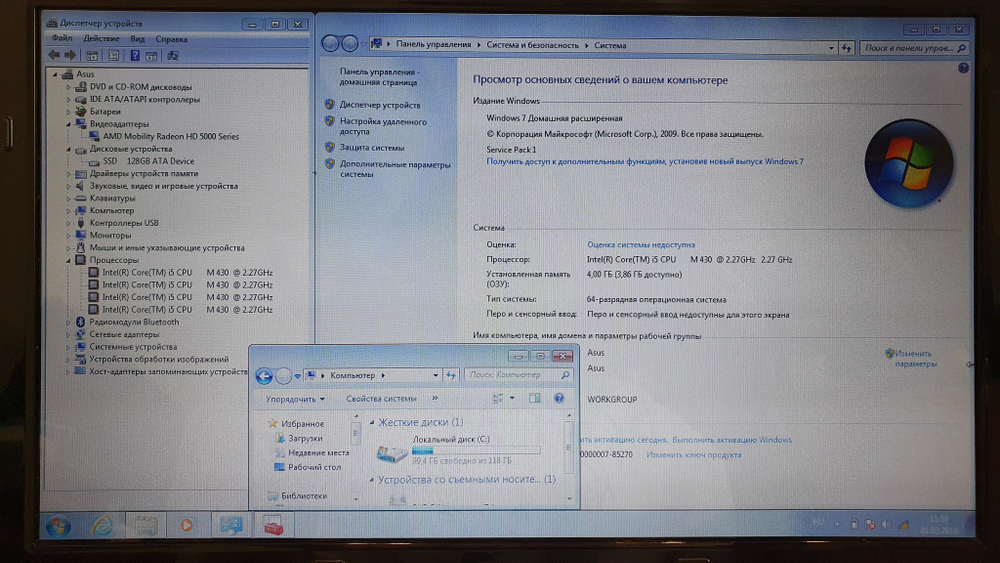Collapse the Жесткие диски group header
The width and height of the screenshot is (1000, 563).
(x=373, y=423)
